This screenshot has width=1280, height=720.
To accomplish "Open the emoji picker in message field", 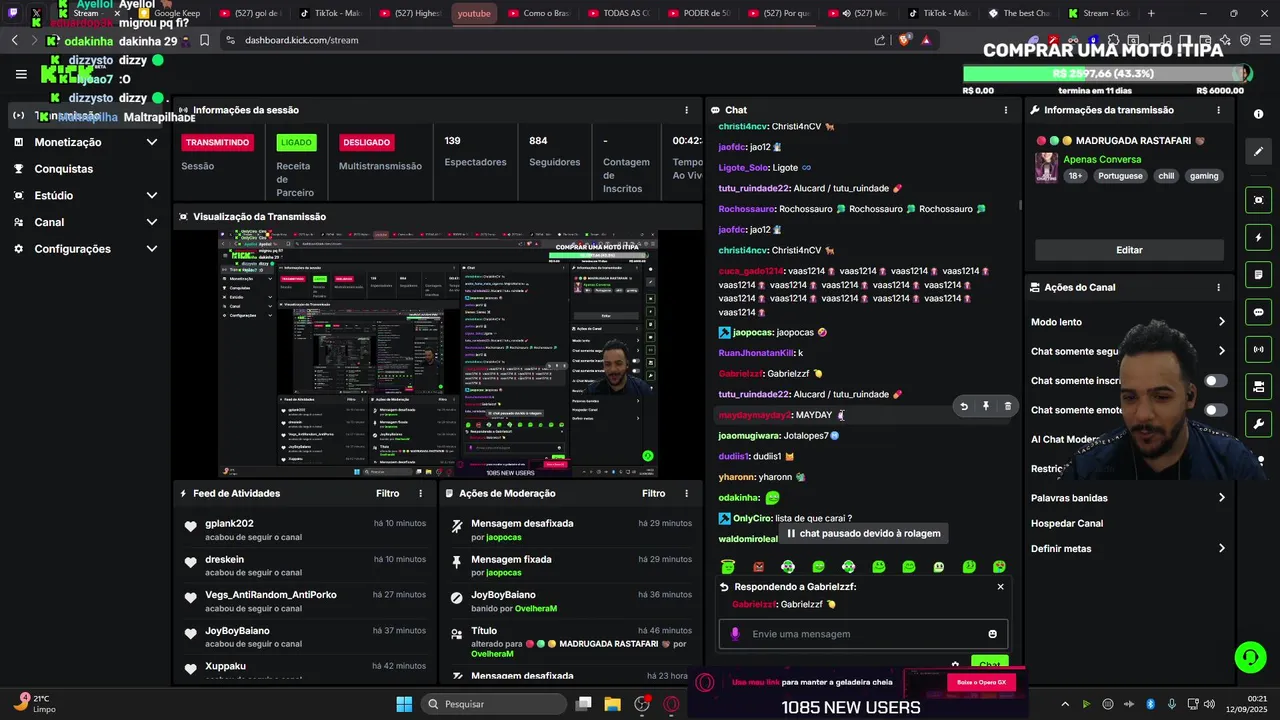I will pyautogui.click(x=992, y=634).
